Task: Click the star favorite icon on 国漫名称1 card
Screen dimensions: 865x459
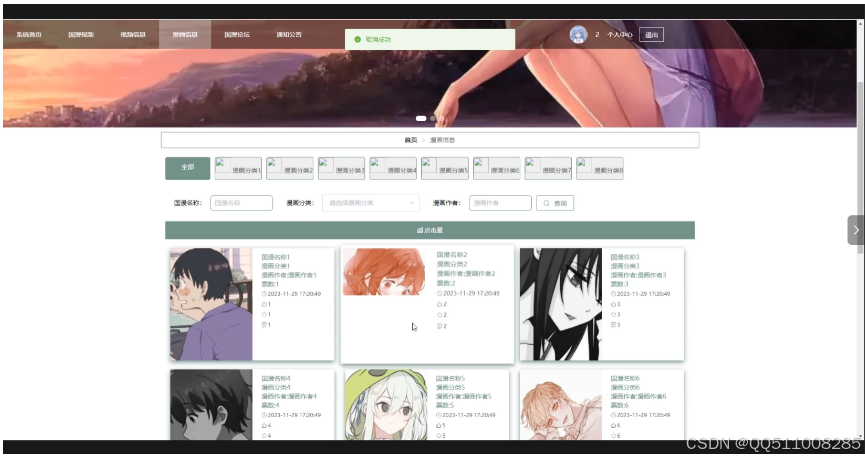Action: 264,314
